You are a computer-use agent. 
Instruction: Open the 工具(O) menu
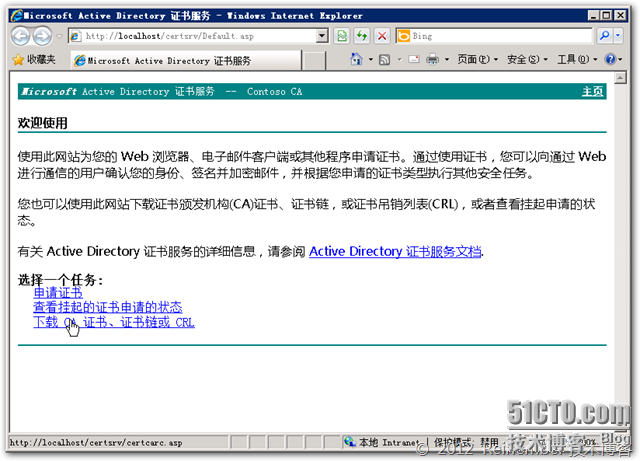[578, 60]
